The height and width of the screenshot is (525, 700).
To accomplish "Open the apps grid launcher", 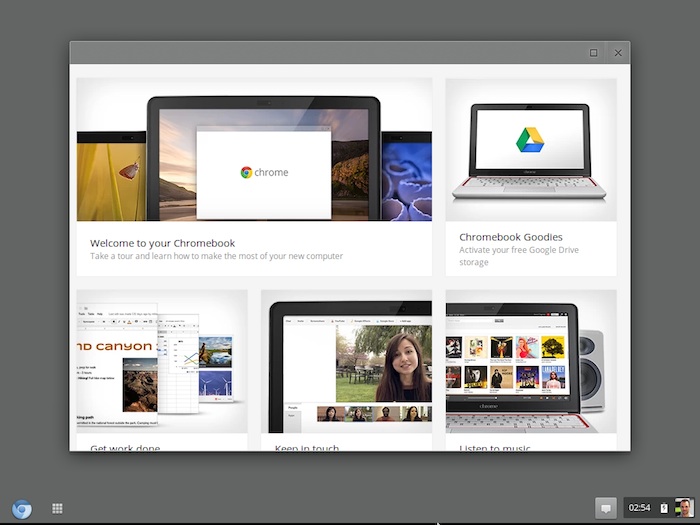I will 57,508.
